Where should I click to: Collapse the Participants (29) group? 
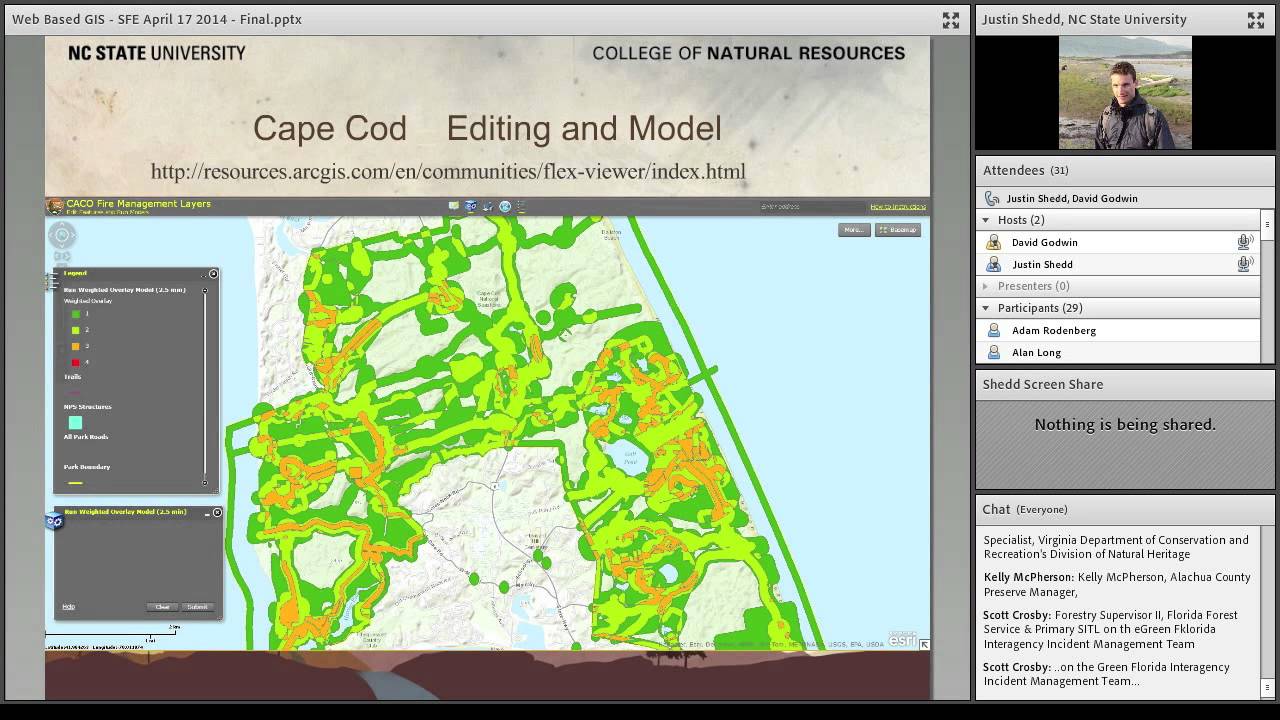point(986,308)
